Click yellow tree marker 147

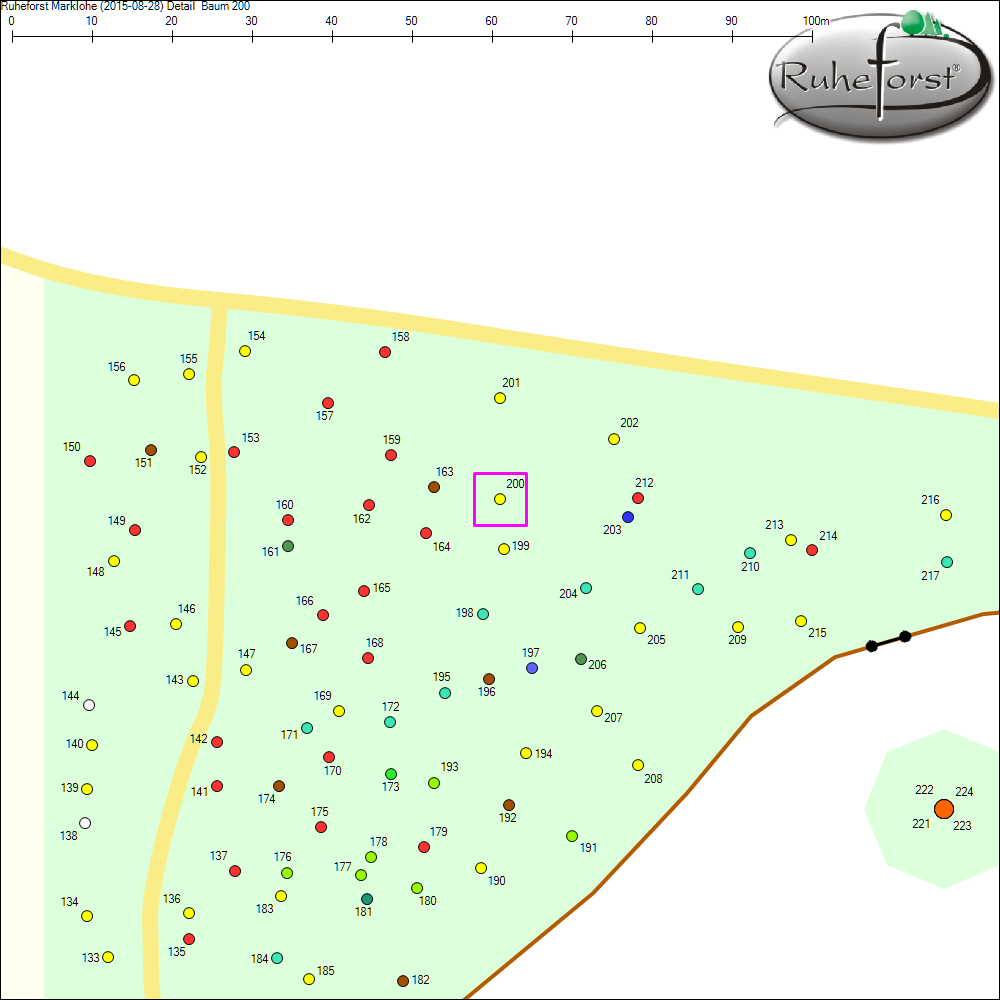pyautogui.click(x=246, y=670)
